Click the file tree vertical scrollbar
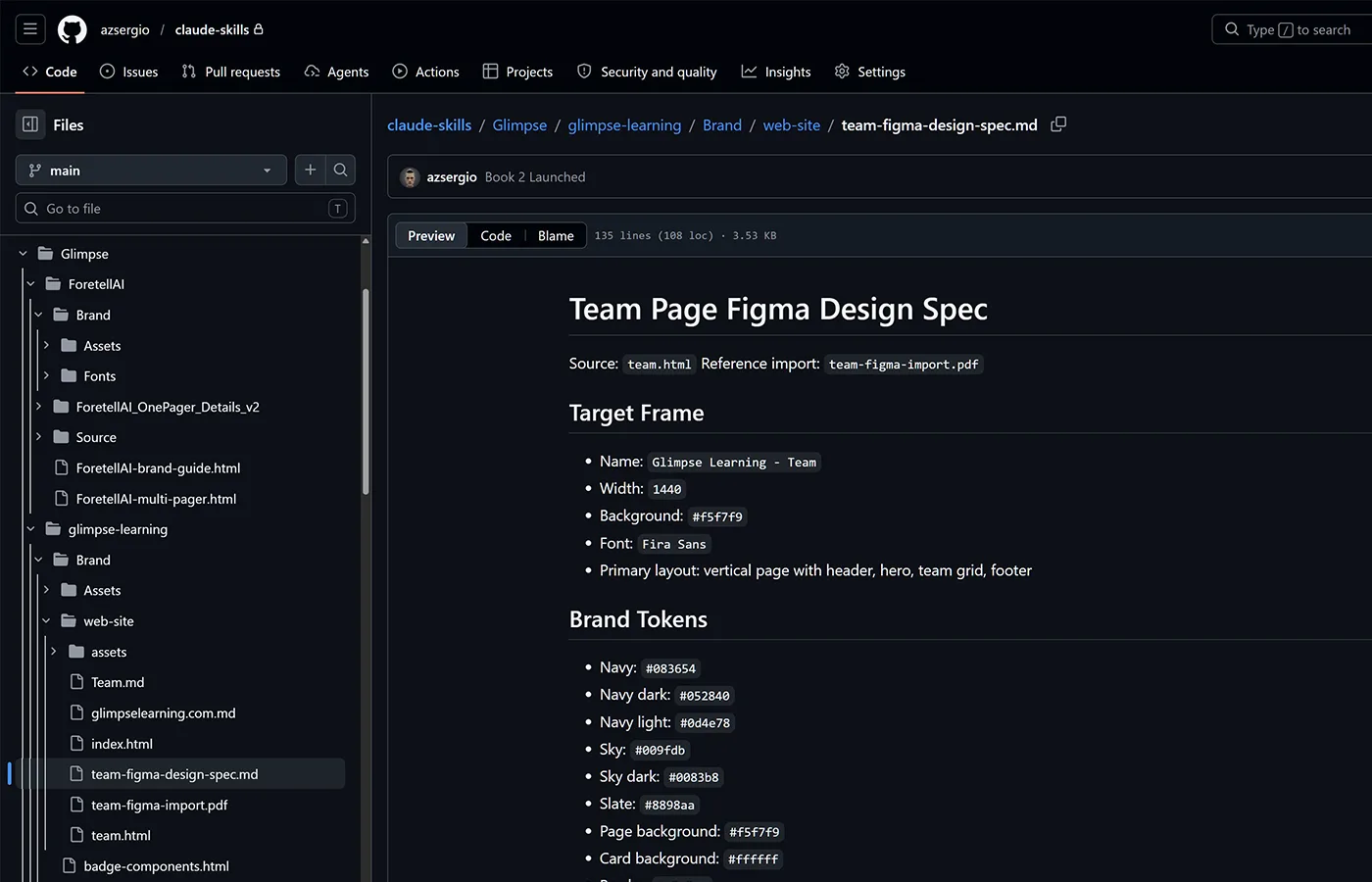This screenshot has height=882, width=1372. click(366, 392)
